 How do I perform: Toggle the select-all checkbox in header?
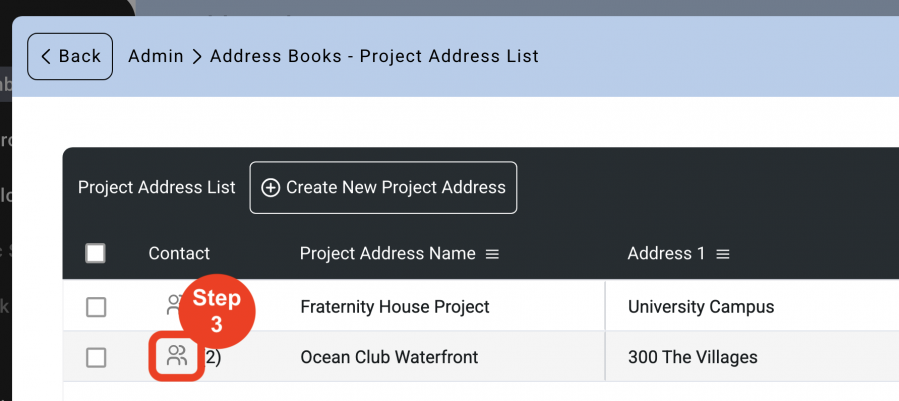[x=95, y=253]
